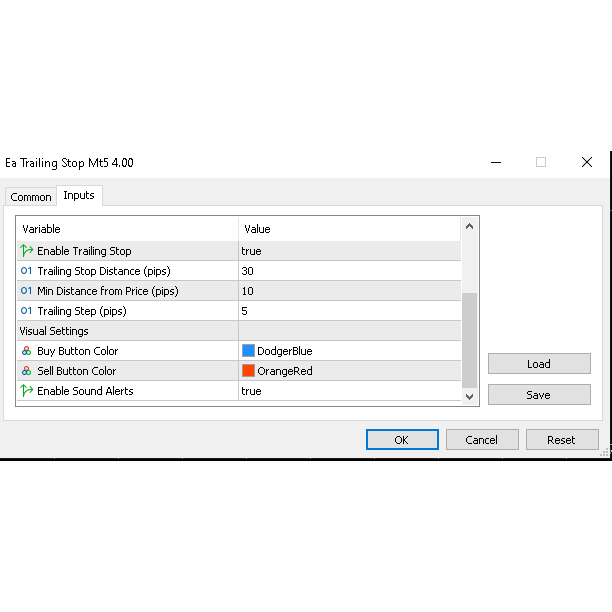Click the Buy Button Color palette icon
This screenshot has height=612, width=612.
26,351
